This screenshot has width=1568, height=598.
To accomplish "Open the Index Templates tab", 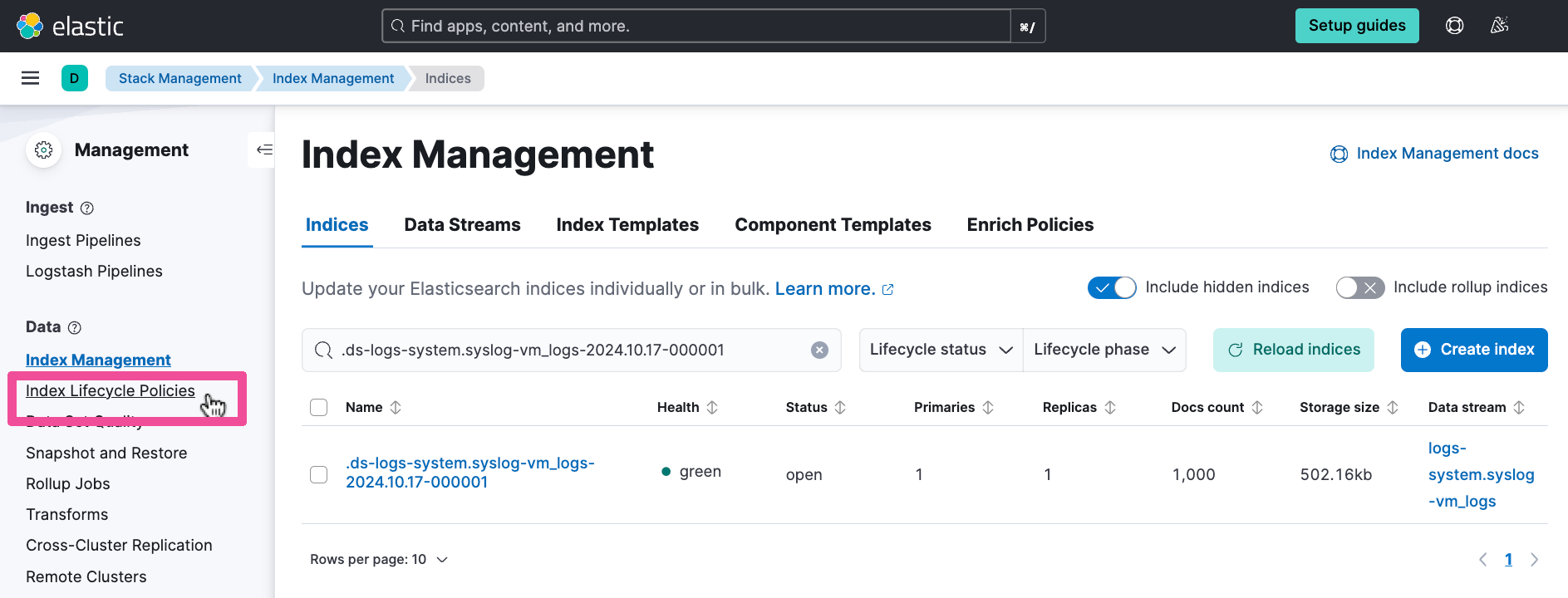I will pos(627,225).
